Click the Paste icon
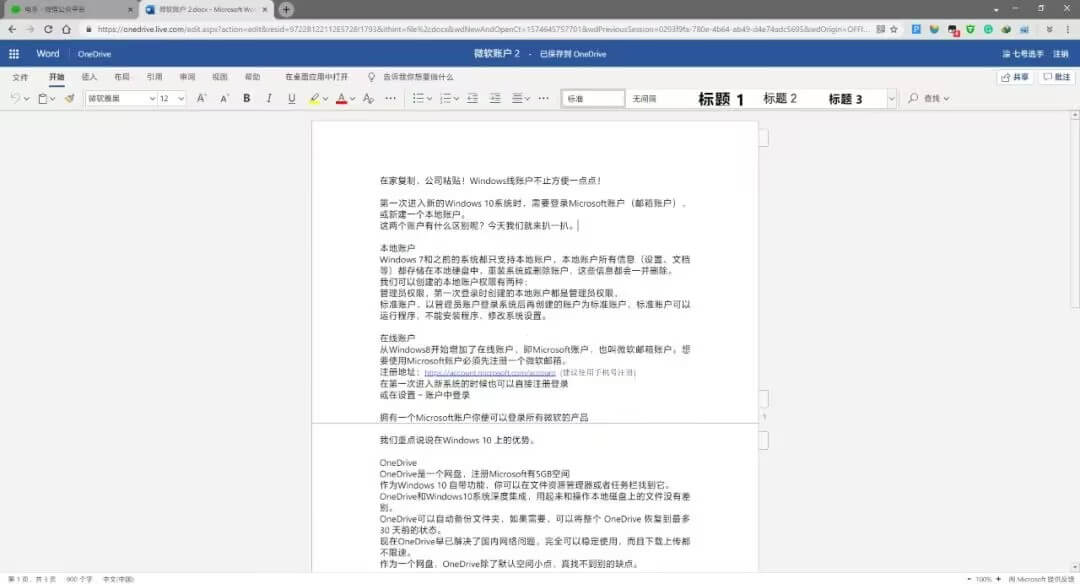Viewport: 1080px width, 584px height. (42, 97)
